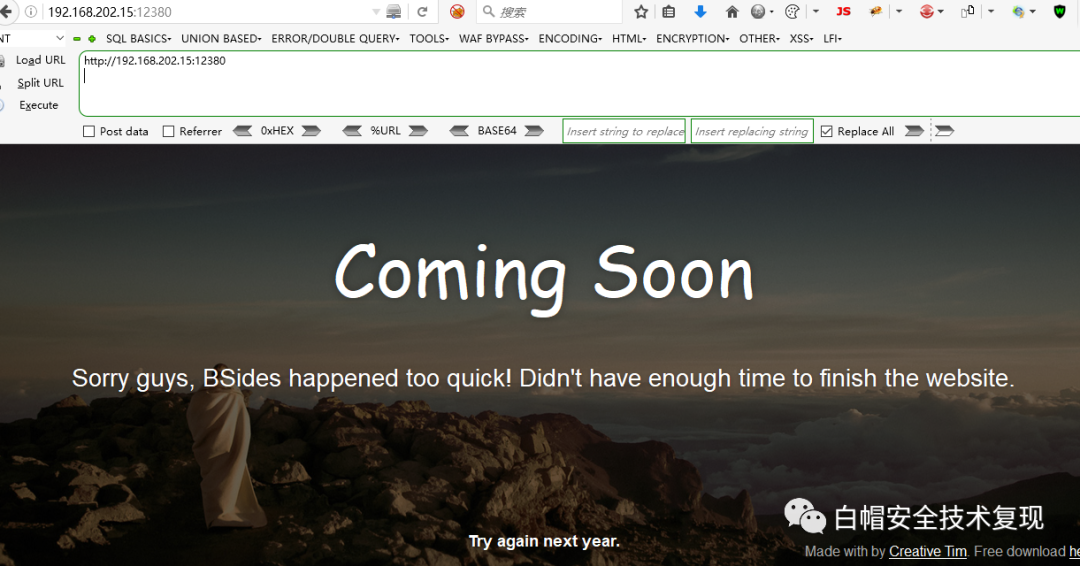Click the 'Sorry guys, BSides happened too quick!' text

click(292, 379)
